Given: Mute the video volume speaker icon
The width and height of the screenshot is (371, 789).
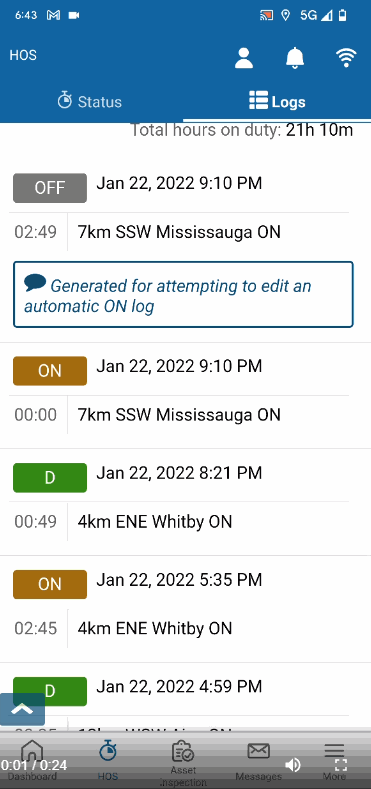Looking at the screenshot, I should [x=292, y=765].
